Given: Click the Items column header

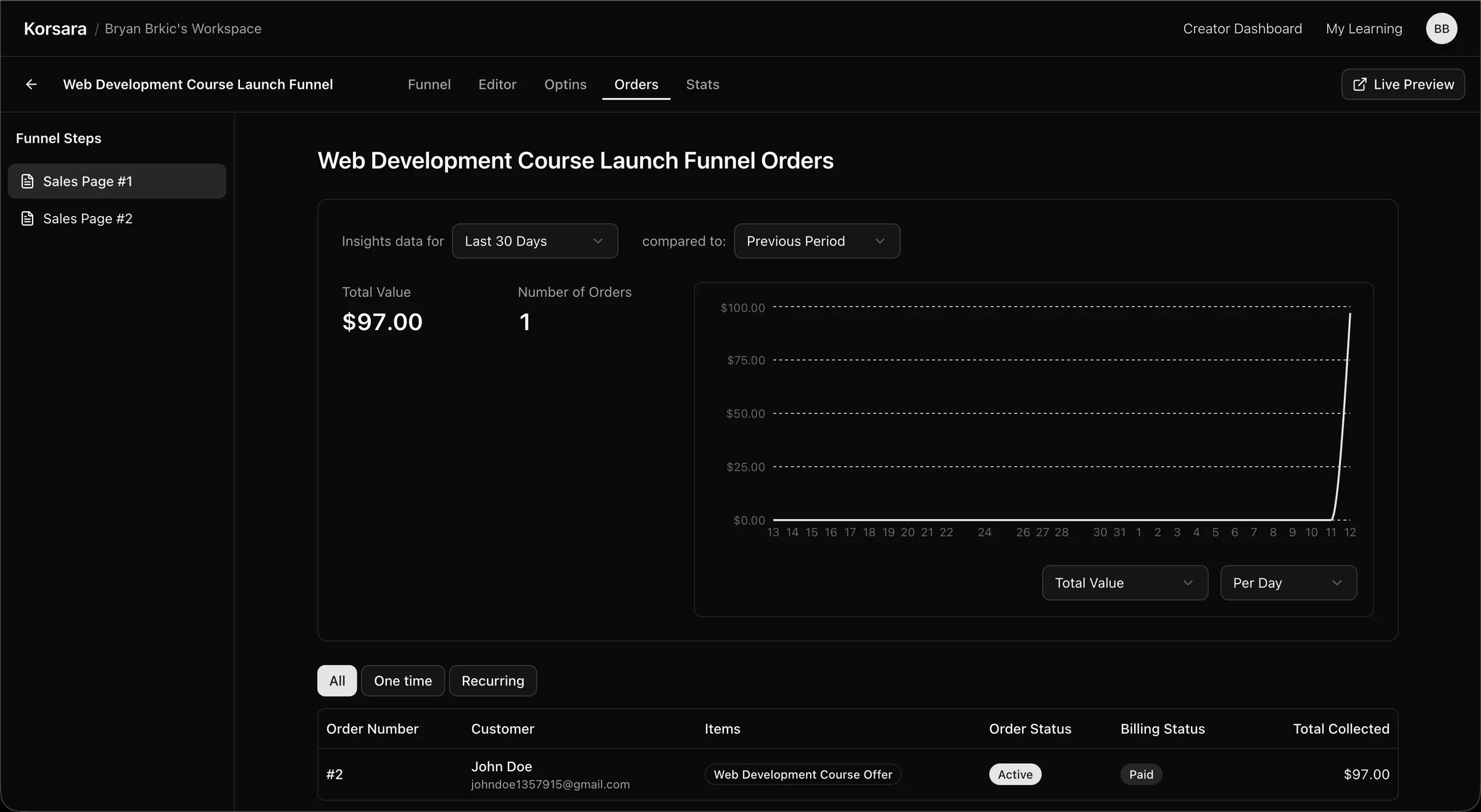Looking at the screenshot, I should click(x=722, y=729).
